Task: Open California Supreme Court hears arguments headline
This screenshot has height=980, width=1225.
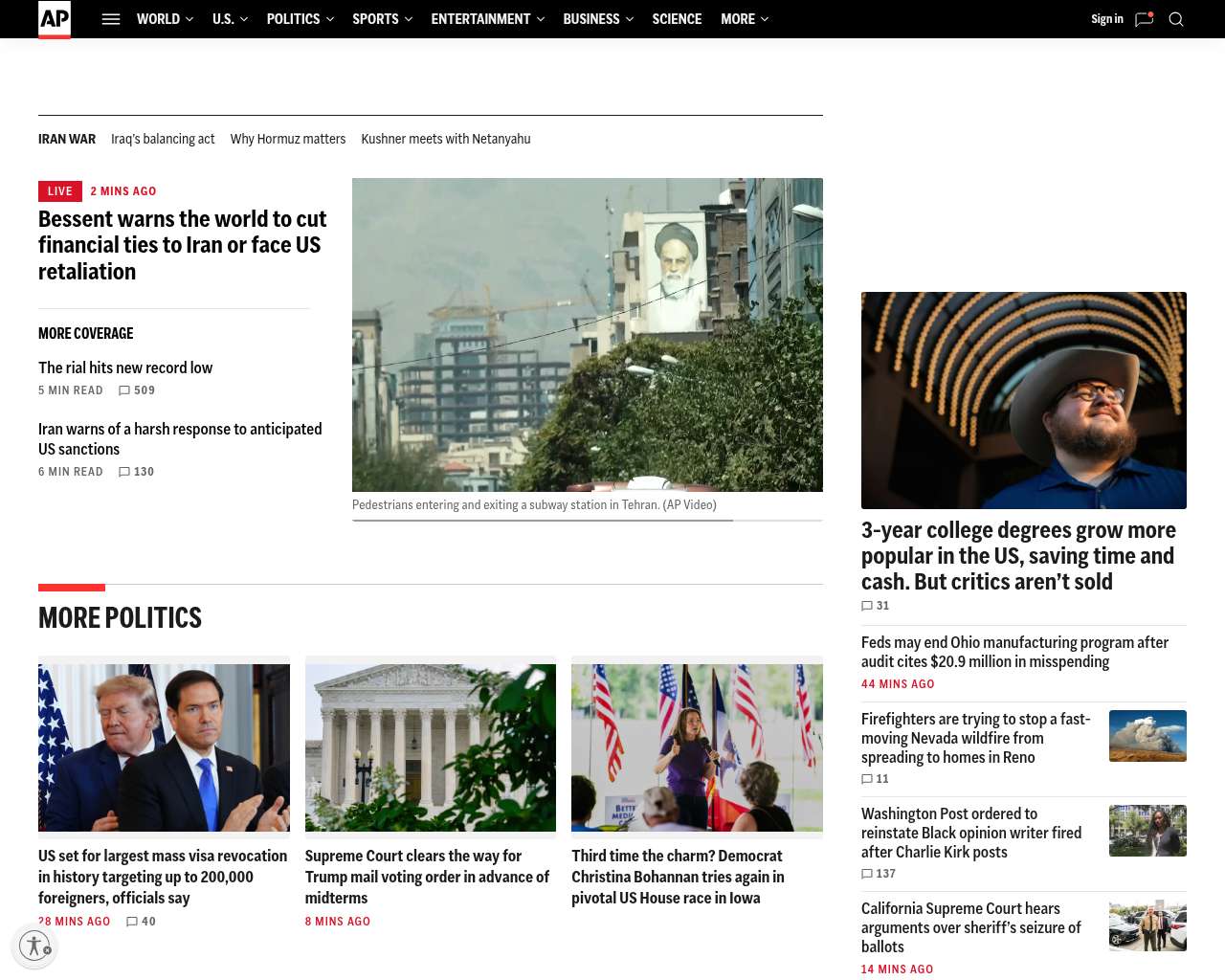Action: pos(971,927)
